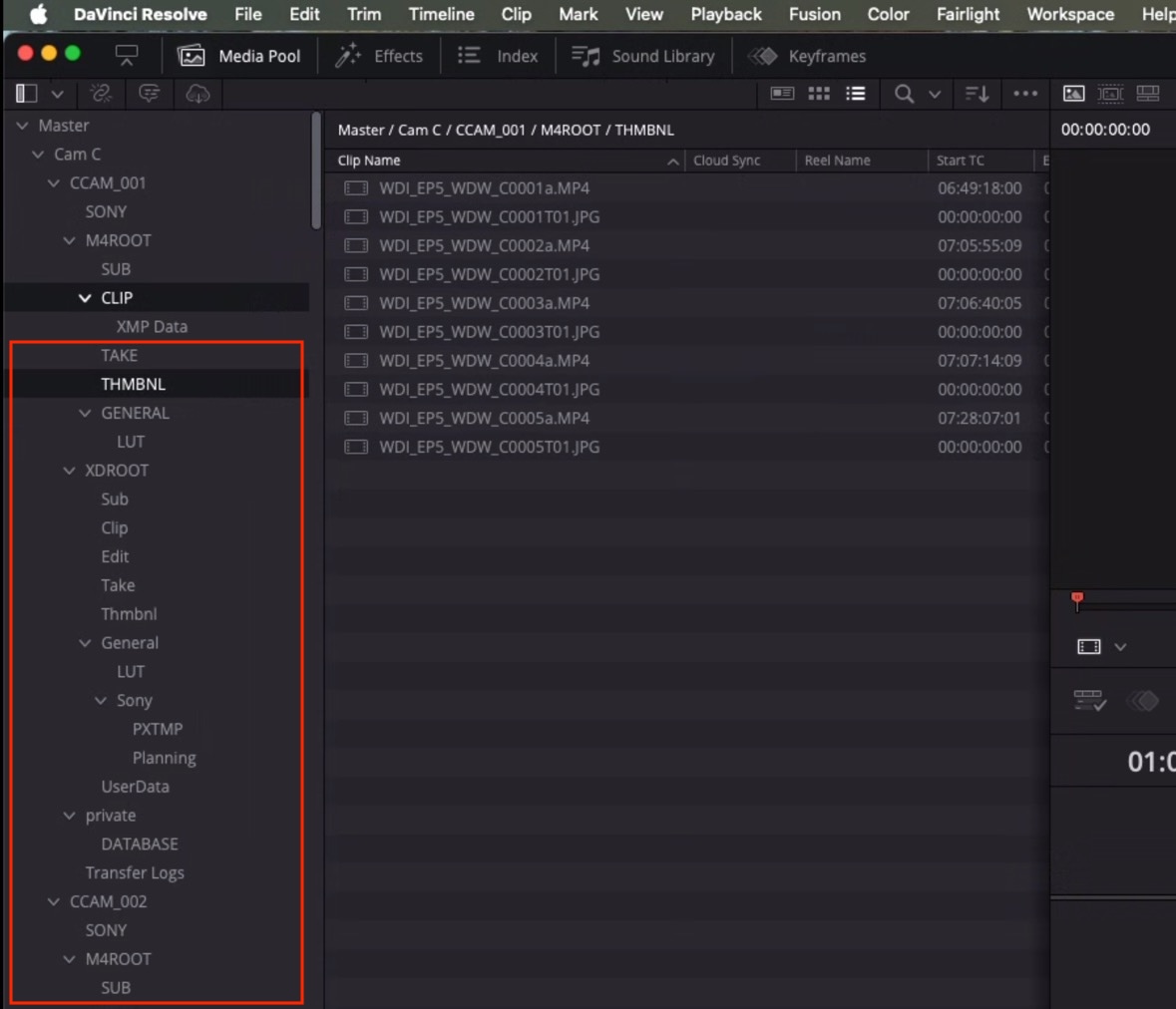Click the bin list vertical scrollbar
Image resolution: width=1176 pixels, height=1009 pixels.
(316, 170)
